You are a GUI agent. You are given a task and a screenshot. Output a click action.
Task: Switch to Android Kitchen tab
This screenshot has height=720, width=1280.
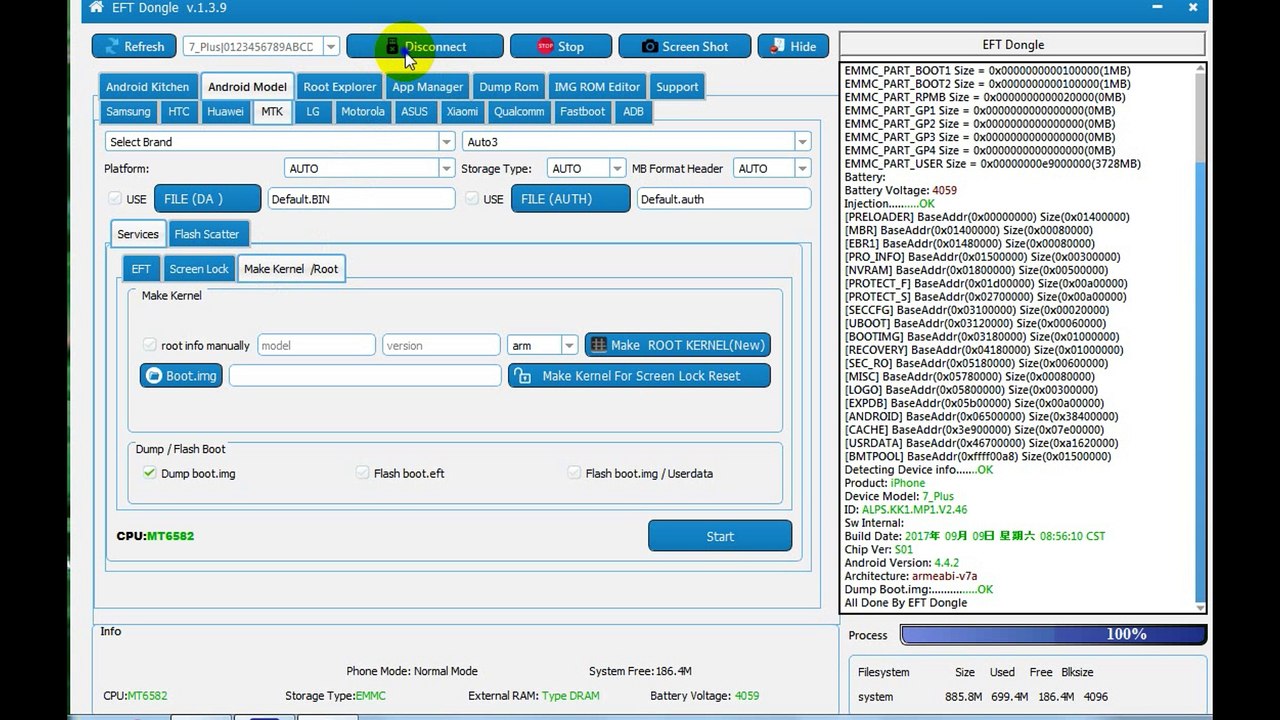[147, 87]
